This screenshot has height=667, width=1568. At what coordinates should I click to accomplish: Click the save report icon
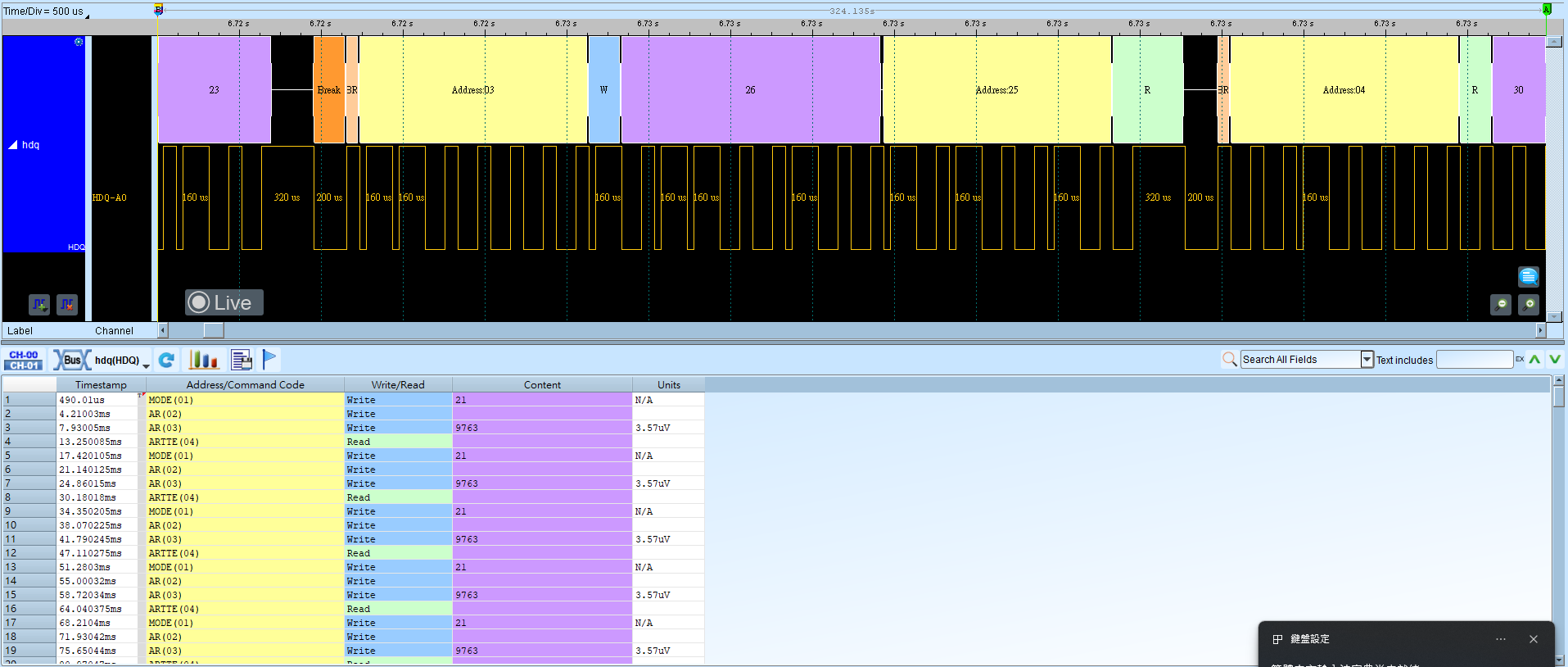pos(242,360)
